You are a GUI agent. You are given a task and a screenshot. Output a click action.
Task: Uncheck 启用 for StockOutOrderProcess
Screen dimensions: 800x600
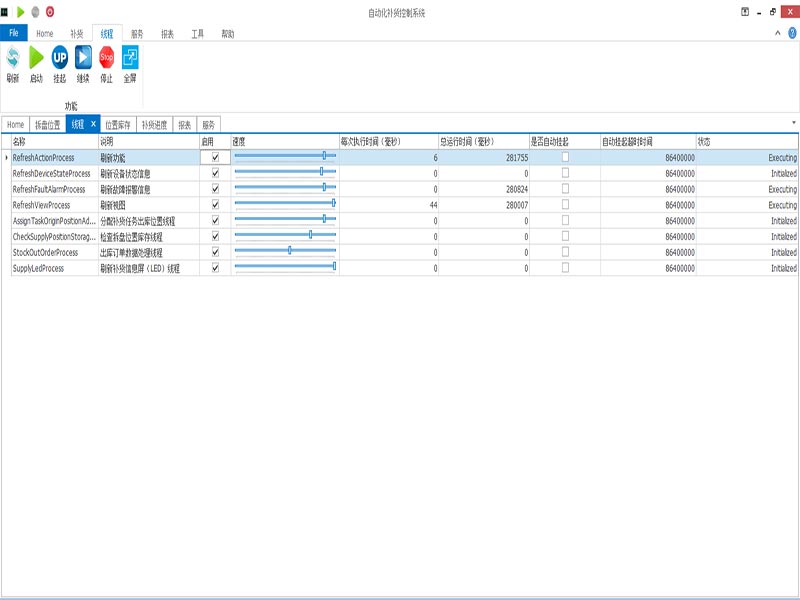215,253
